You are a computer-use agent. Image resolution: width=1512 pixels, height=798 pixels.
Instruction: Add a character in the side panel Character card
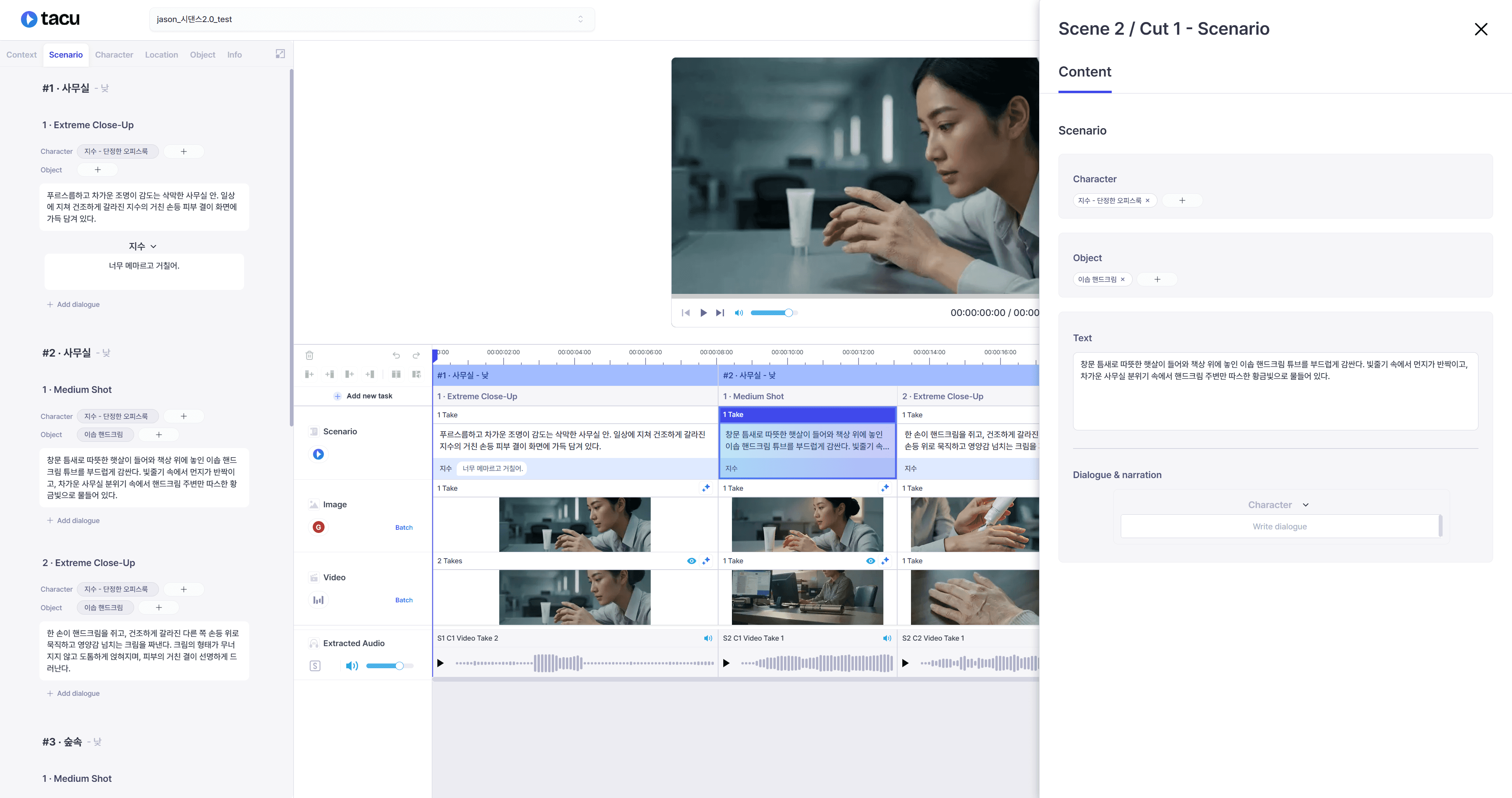(1182, 201)
